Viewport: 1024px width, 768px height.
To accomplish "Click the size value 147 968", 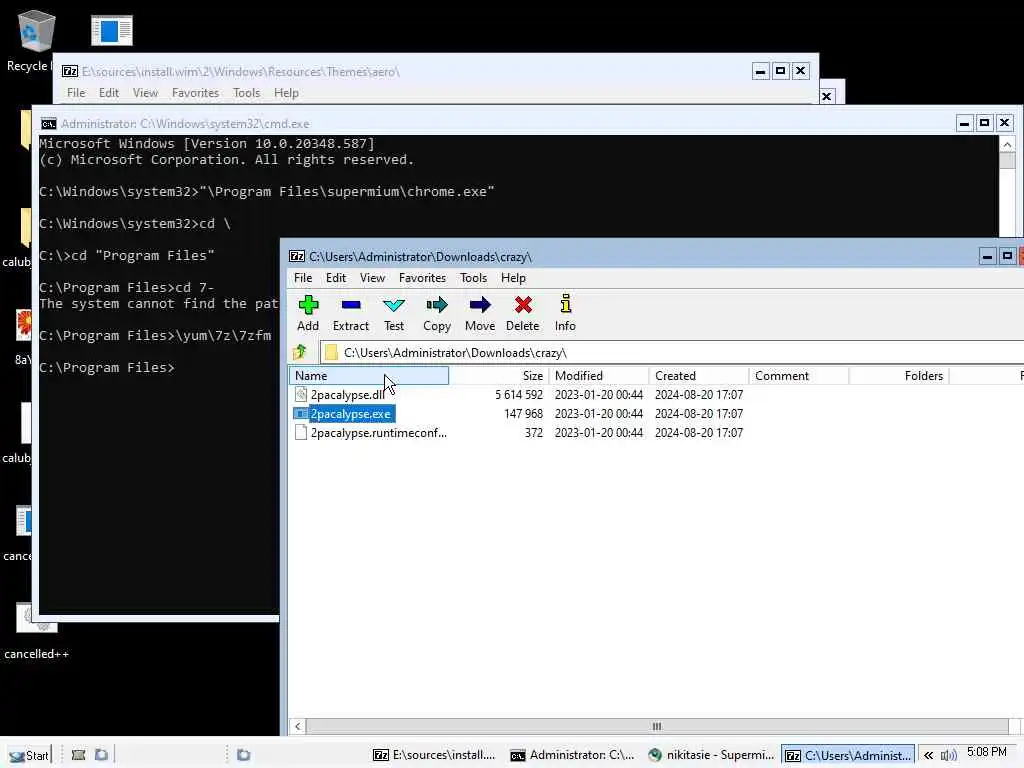I will click(523, 413).
